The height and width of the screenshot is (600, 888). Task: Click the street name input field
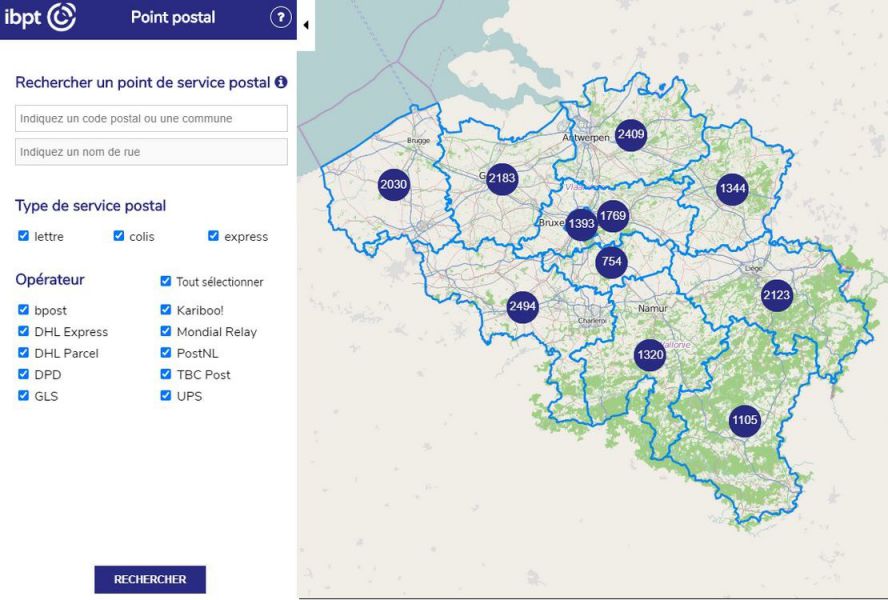151,152
